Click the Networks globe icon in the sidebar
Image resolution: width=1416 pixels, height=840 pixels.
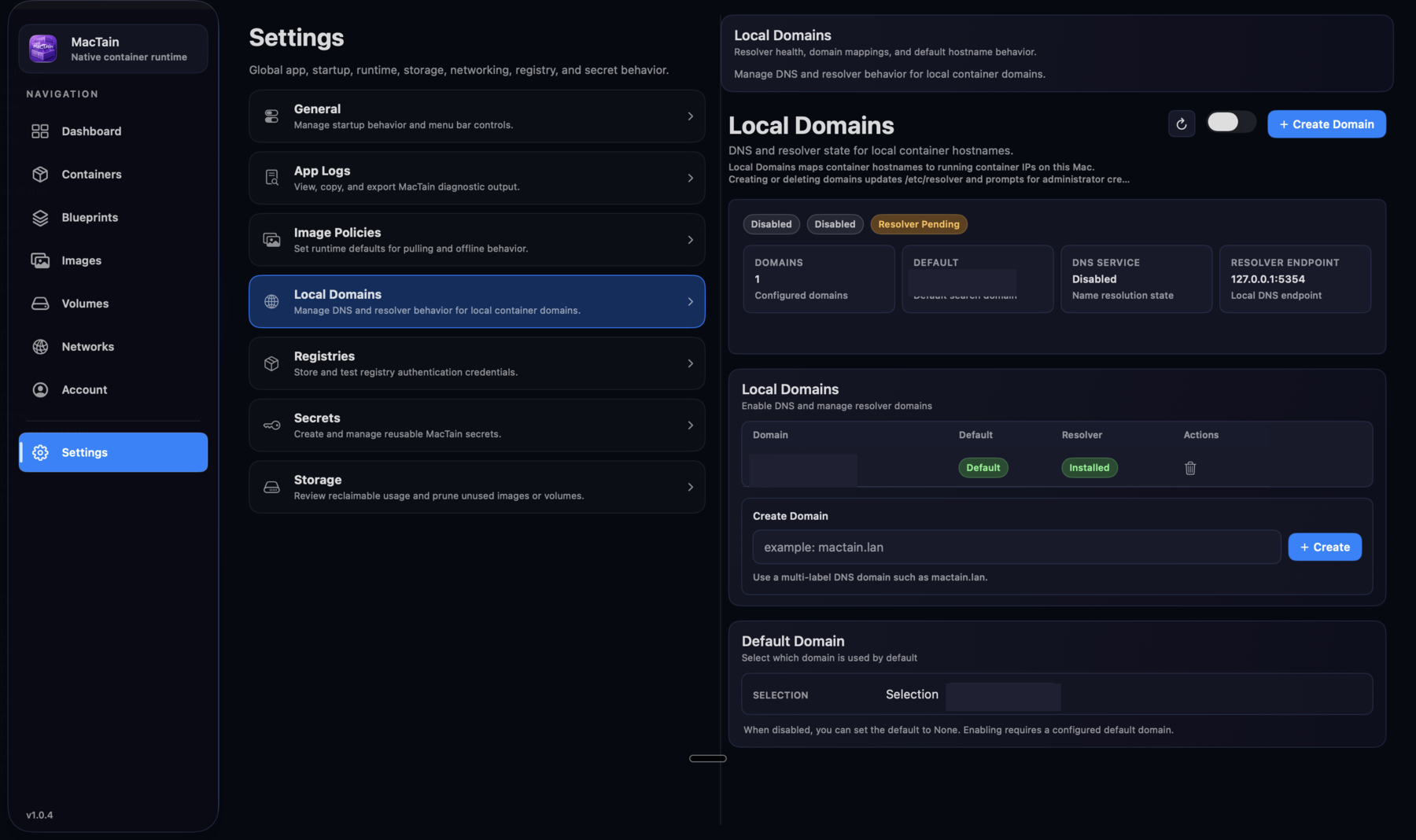40,347
